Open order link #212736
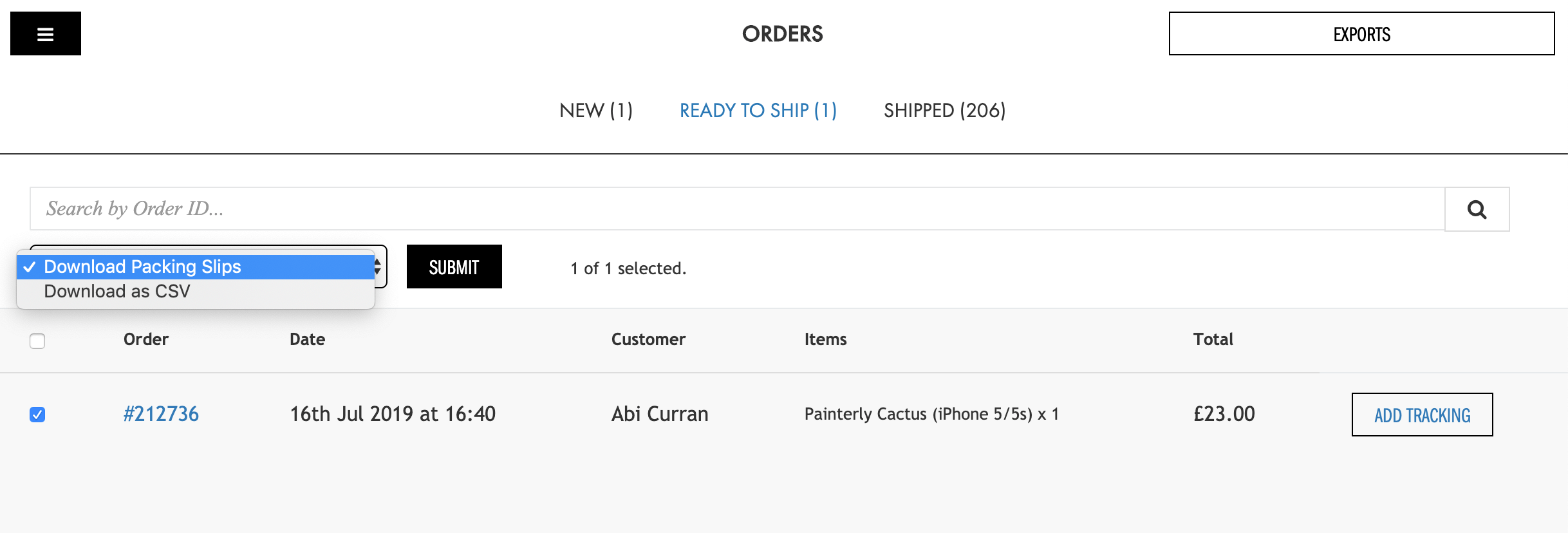This screenshot has height=533, width=1568. [x=161, y=414]
